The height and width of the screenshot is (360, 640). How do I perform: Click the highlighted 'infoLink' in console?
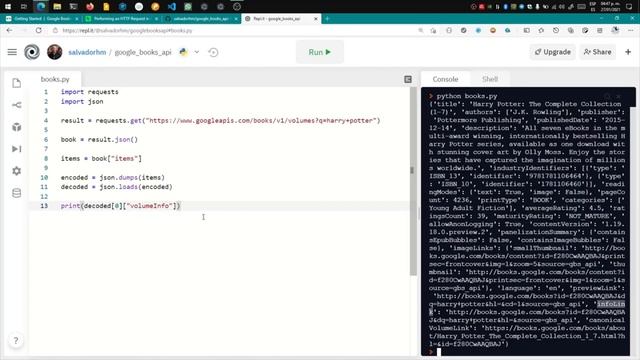[611, 304]
